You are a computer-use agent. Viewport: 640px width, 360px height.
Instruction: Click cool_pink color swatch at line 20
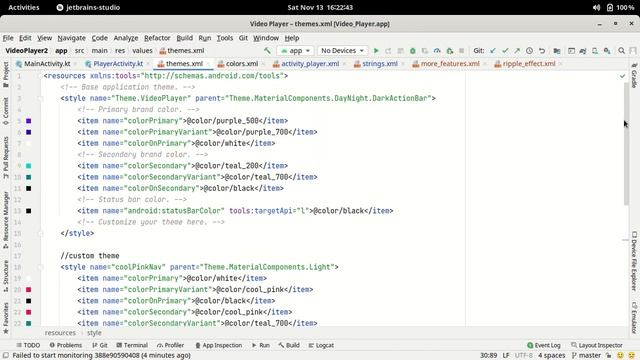29,289
